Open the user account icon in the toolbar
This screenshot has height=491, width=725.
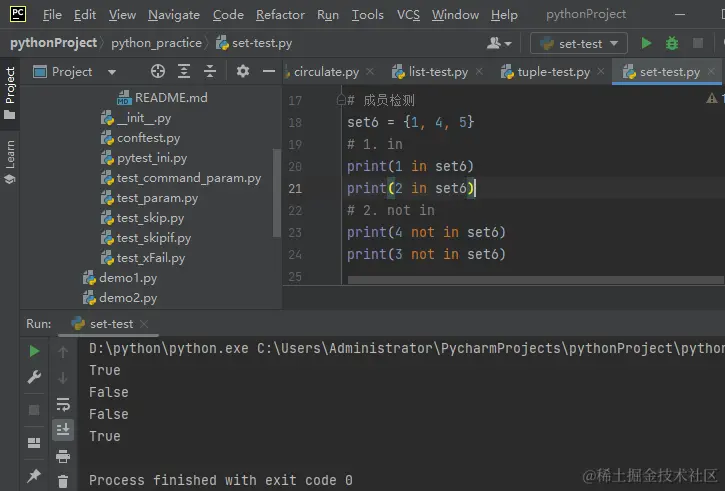pyautogui.click(x=498, y=43)
